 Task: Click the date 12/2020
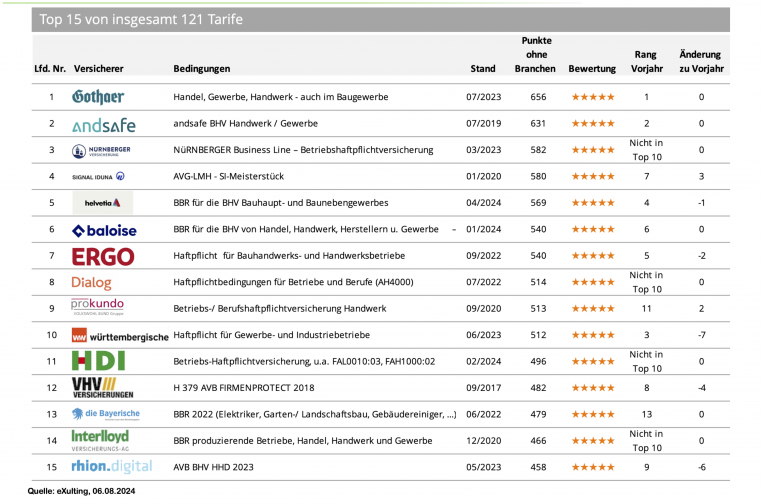coord(484,441)
